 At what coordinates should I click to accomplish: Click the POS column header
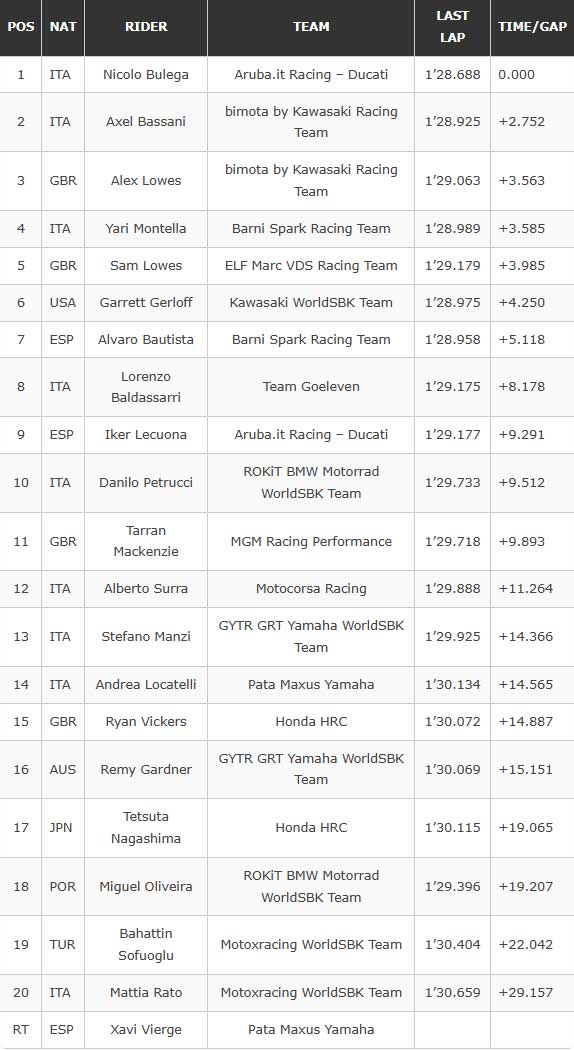click(21, 27)
